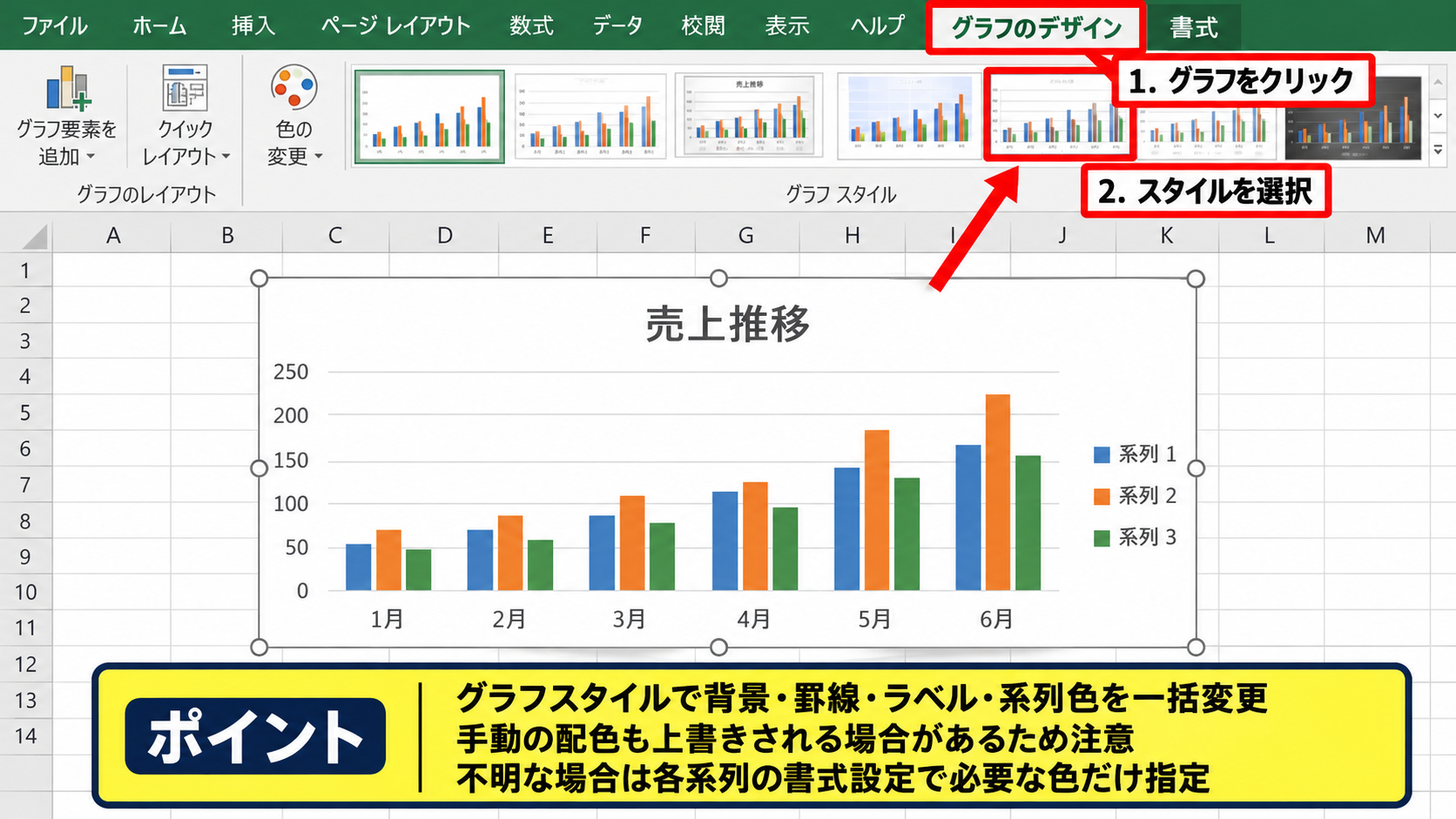
Task: Open ファイル tab
Action: (x=54, y=26)
